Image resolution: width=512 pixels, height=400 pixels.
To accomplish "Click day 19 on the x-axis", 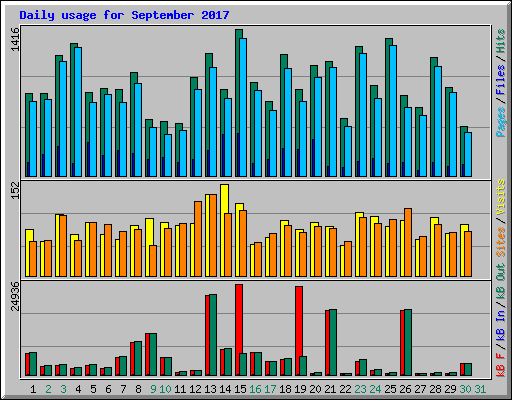I will coord(300,389).
